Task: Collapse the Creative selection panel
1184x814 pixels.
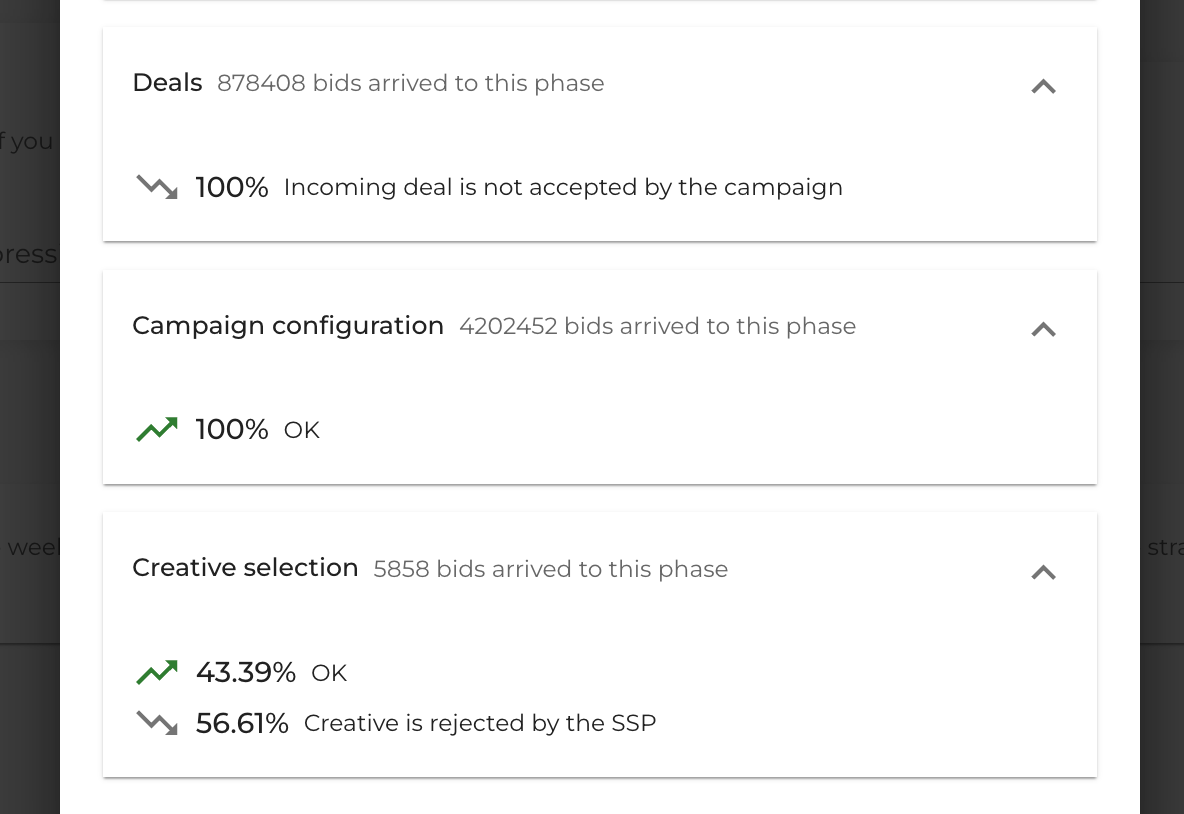Action: pos(1043,572)
